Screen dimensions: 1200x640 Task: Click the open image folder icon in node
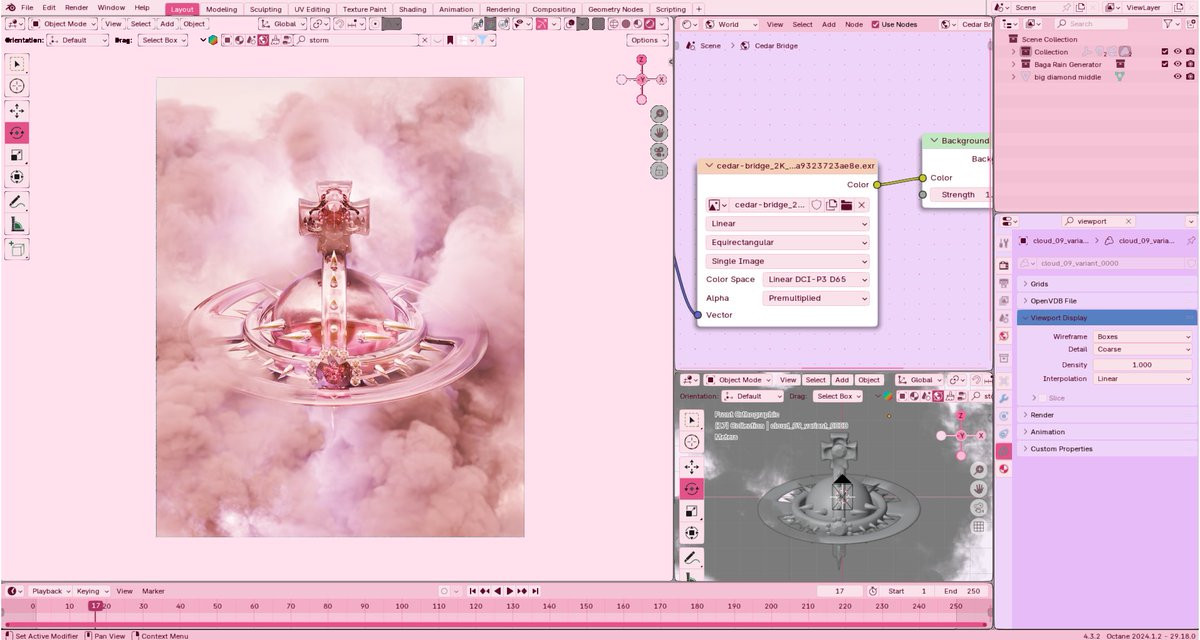pyautogui.click(x=846, y=205)
